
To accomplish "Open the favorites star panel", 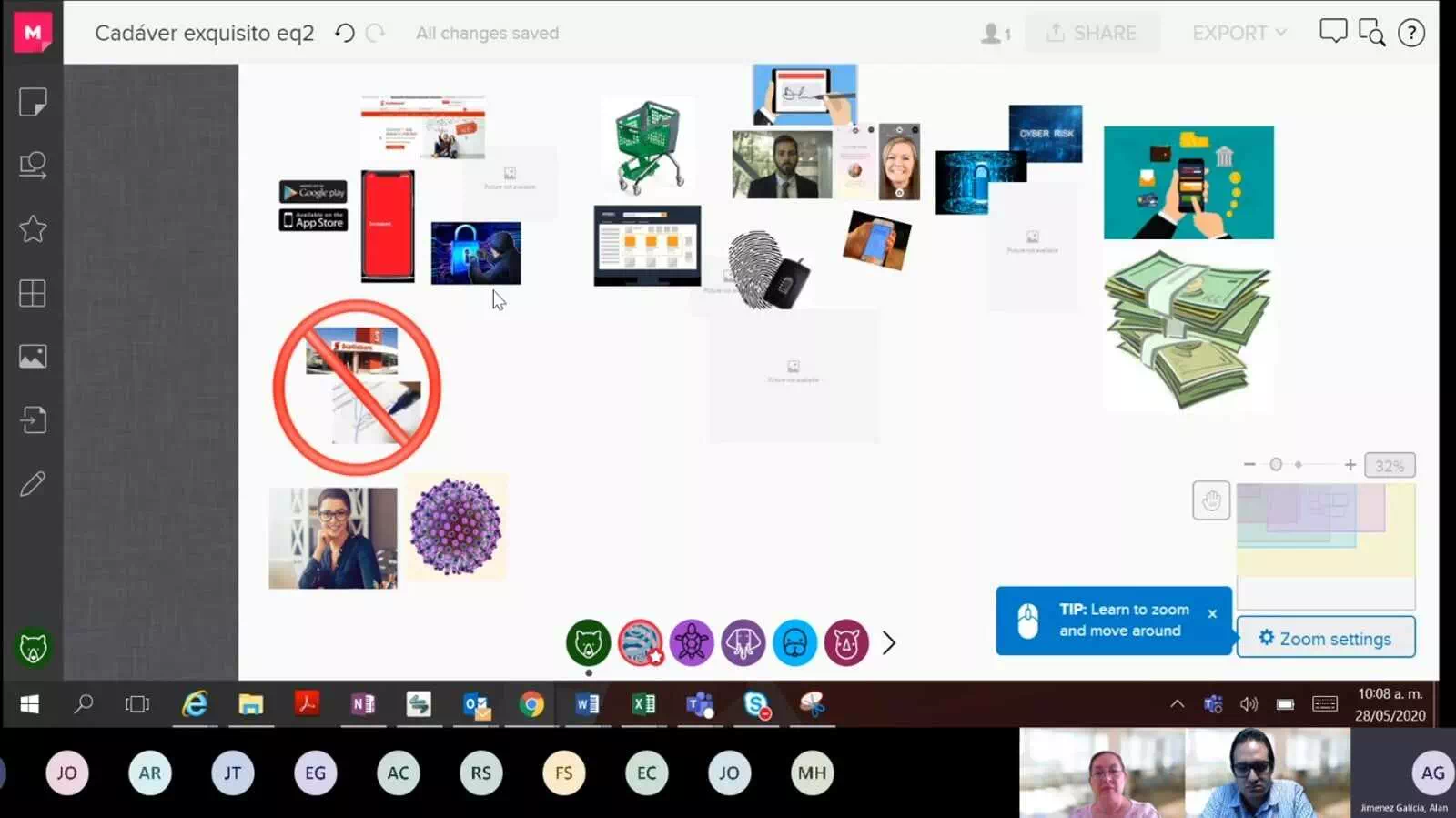I will (x=33, y=229).
